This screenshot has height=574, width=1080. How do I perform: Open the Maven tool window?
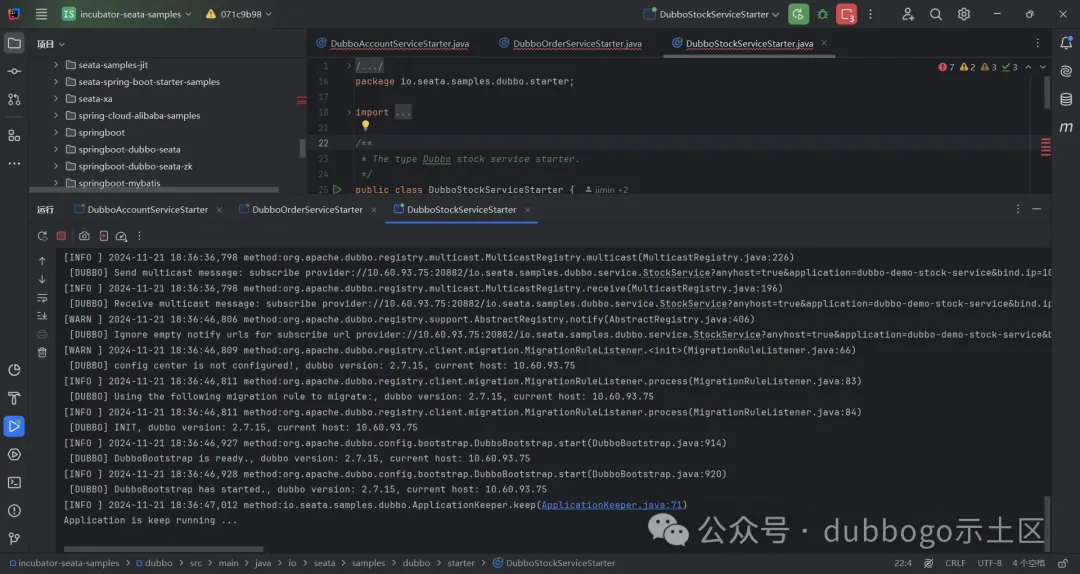1066,127
